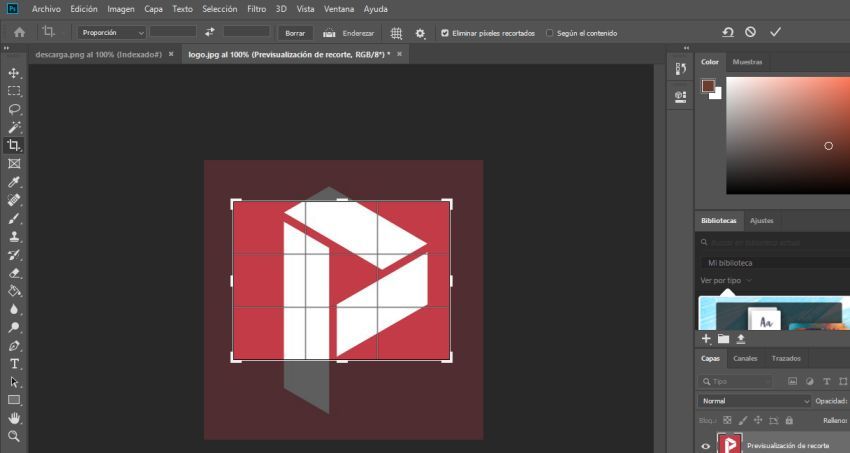Select the Path Selection tool
Screen dimensions: 850x453
point(14,382)
